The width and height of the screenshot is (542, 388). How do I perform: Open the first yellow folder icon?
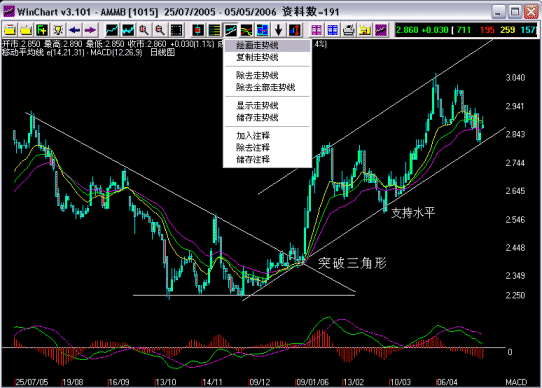click(10, 30)
